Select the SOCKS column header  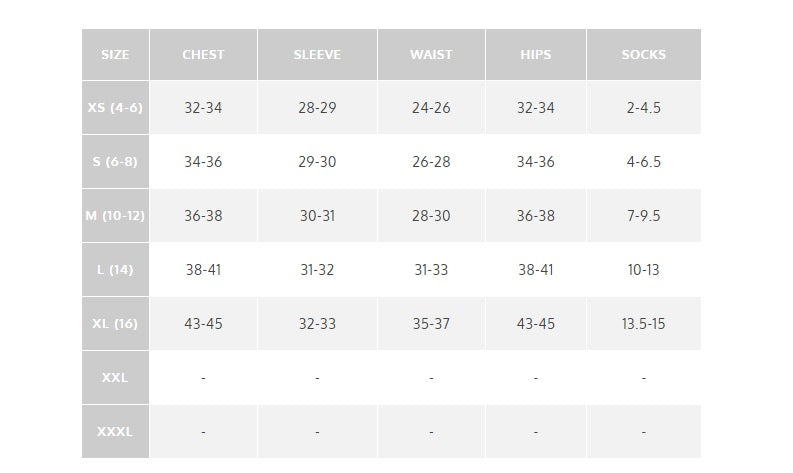[x=644, y=55]
